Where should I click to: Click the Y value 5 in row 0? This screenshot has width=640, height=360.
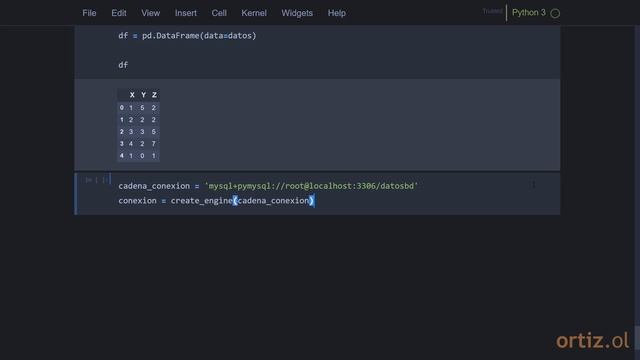coord(142,108)
